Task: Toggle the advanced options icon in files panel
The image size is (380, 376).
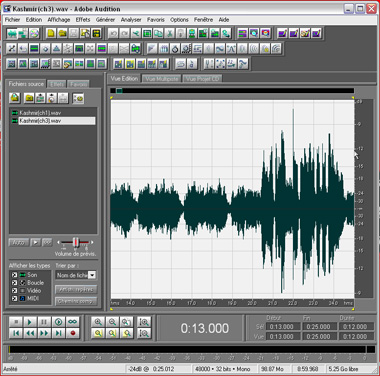Action: (78, 98)
